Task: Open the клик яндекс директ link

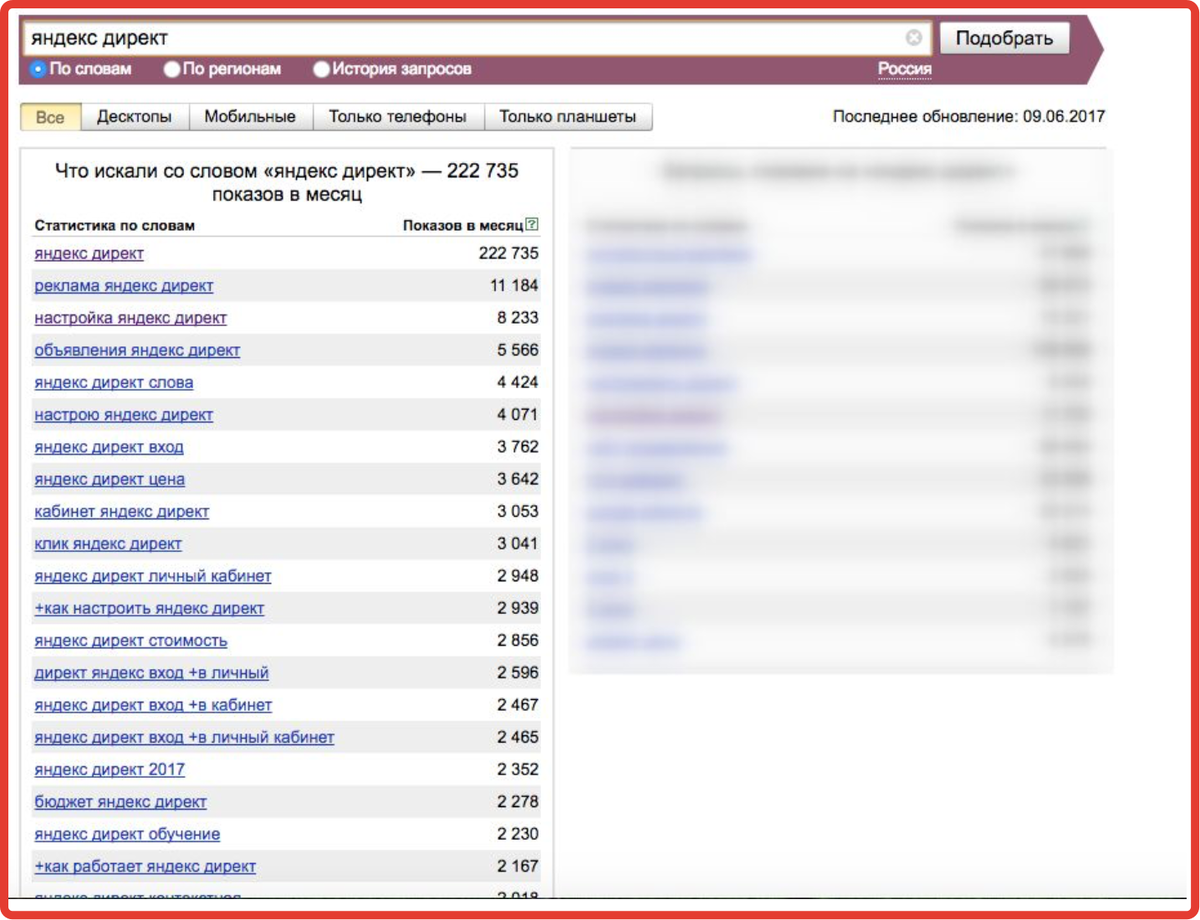Action: coord(108,544)
